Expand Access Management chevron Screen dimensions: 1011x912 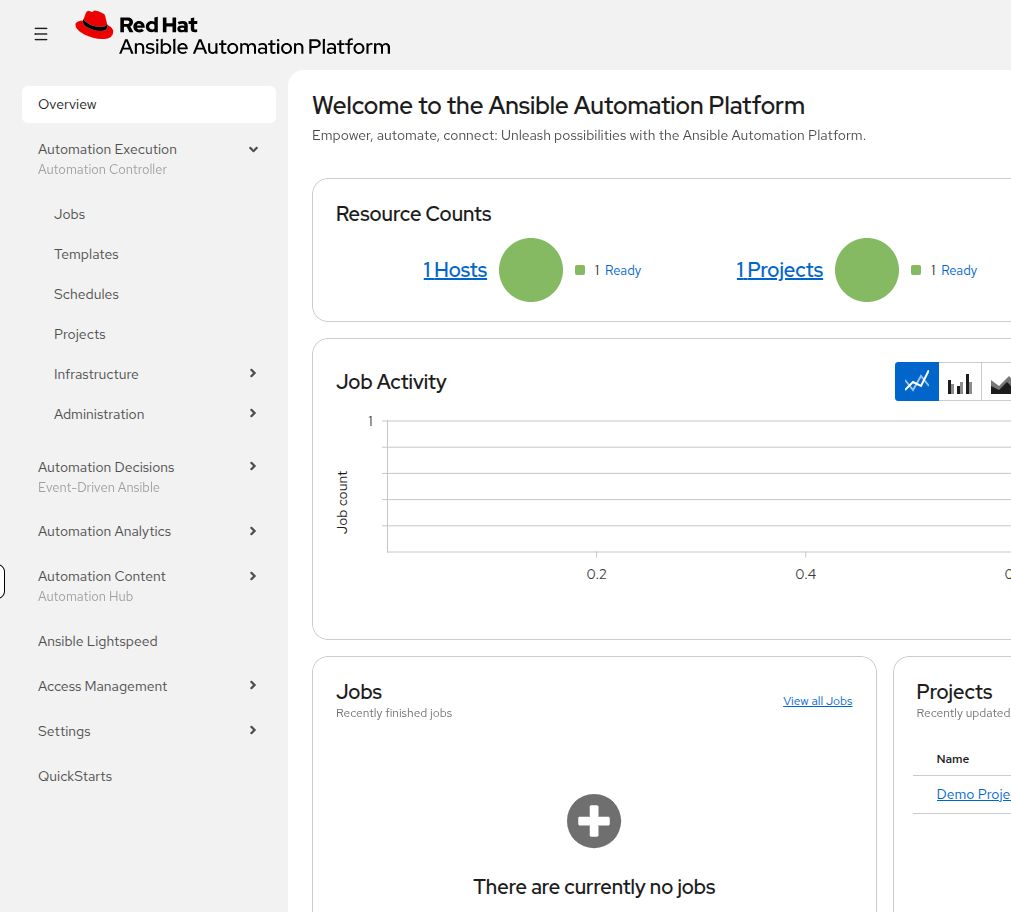coord(253,686)
